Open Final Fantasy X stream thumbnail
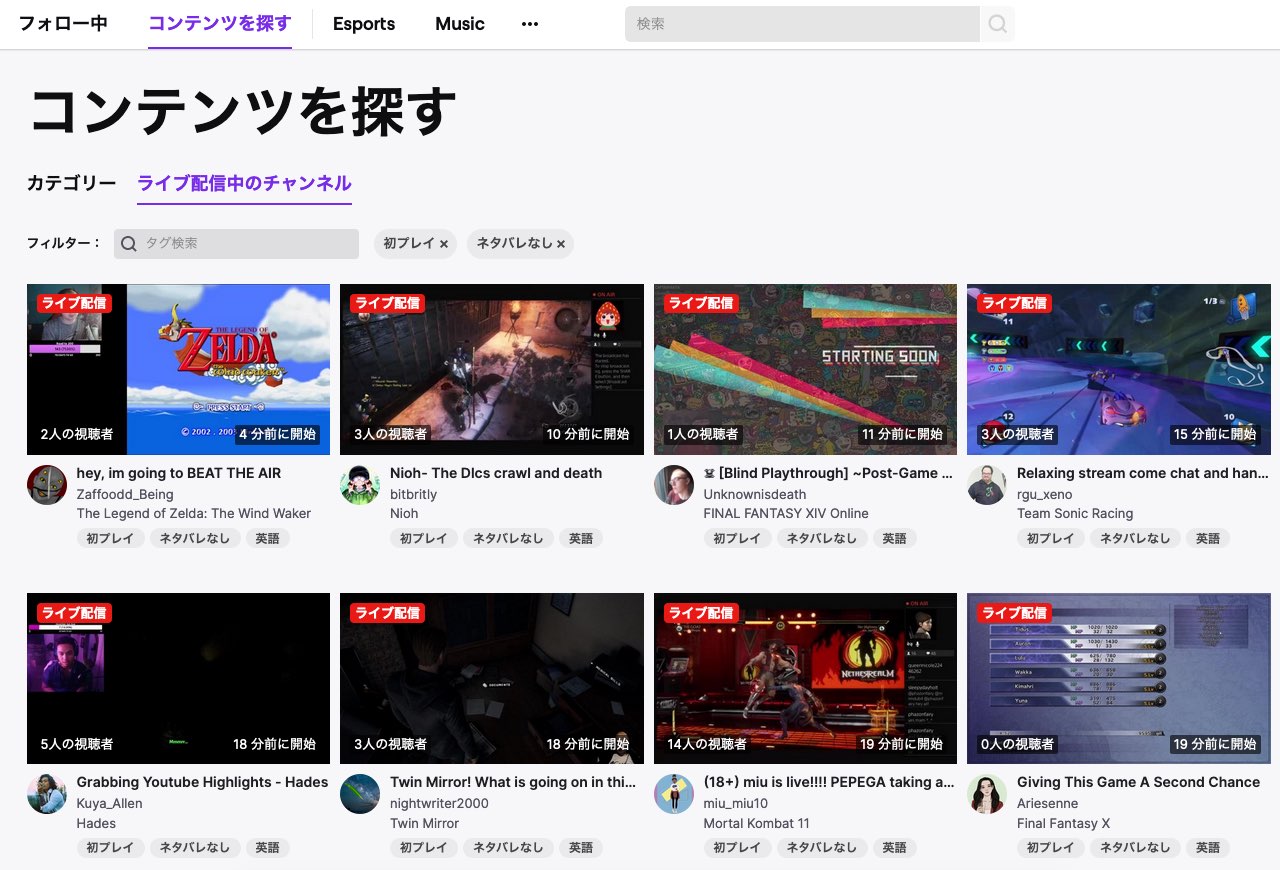This screenshot has width=1280, height=870. (x=1119, y=679)
